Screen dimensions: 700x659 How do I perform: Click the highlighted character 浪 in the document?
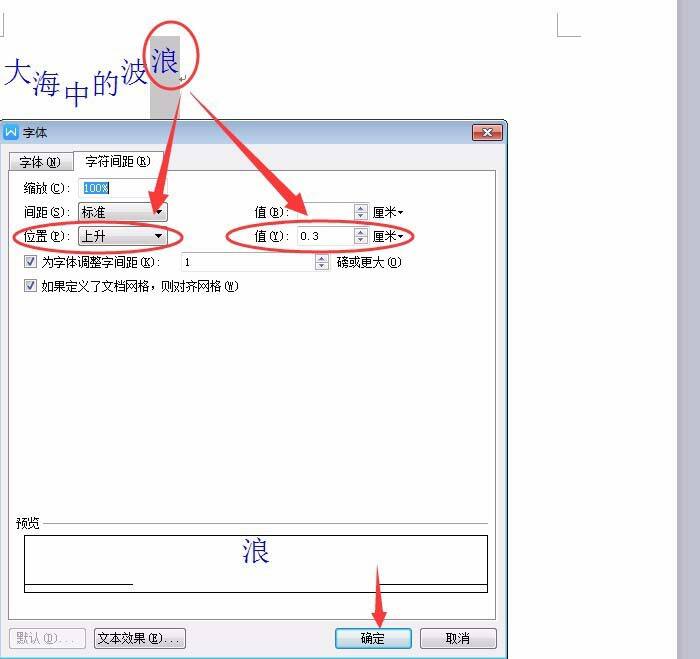[x=165, y=61]
